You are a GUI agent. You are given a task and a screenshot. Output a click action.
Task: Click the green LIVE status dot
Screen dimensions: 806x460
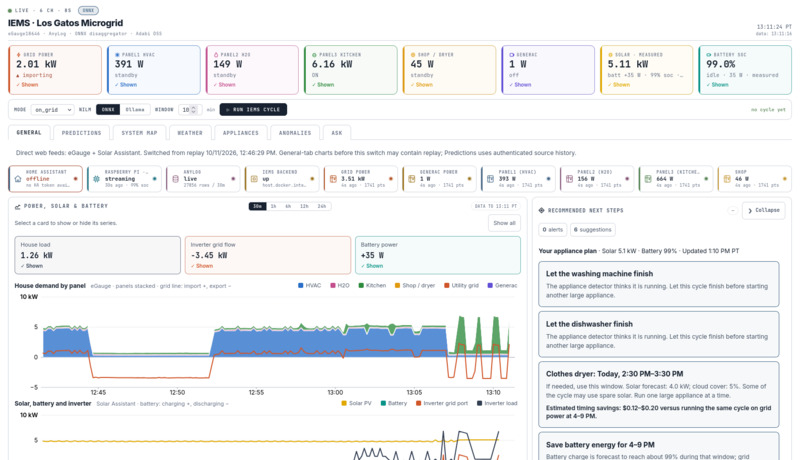[x=10, y=10]
